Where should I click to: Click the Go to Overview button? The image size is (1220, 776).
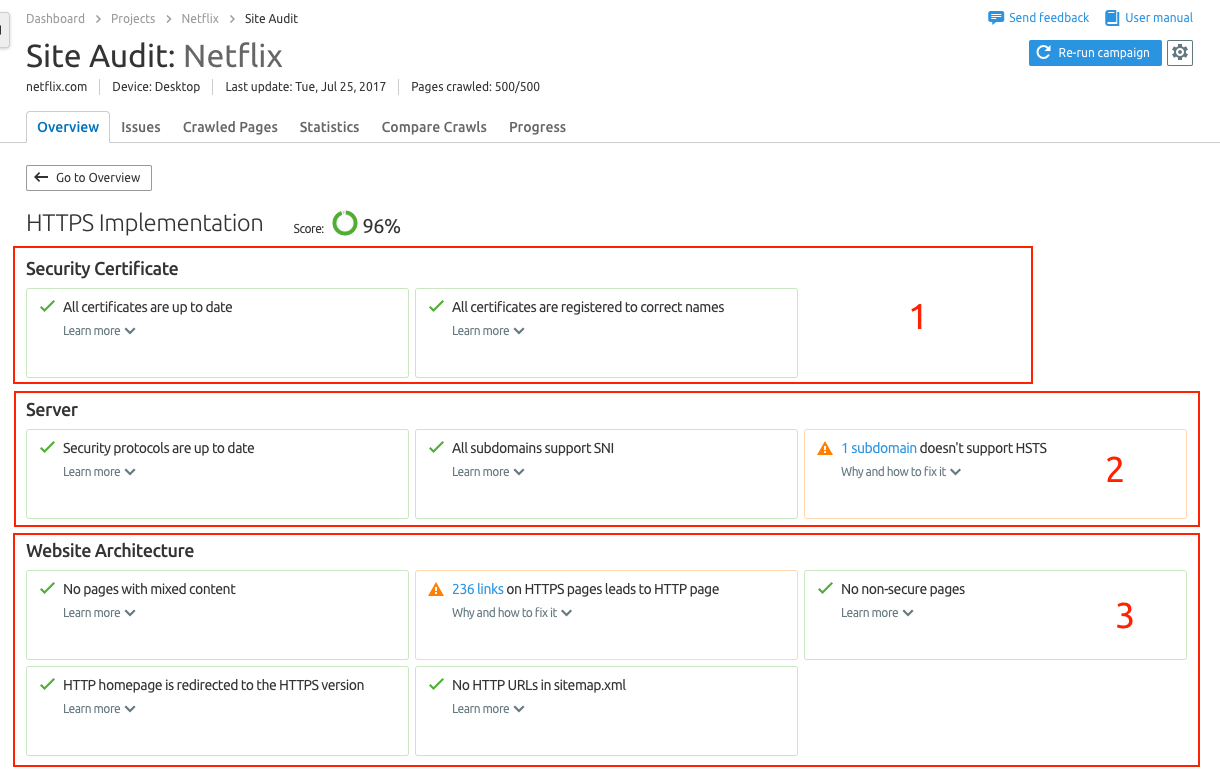point(89,178)
